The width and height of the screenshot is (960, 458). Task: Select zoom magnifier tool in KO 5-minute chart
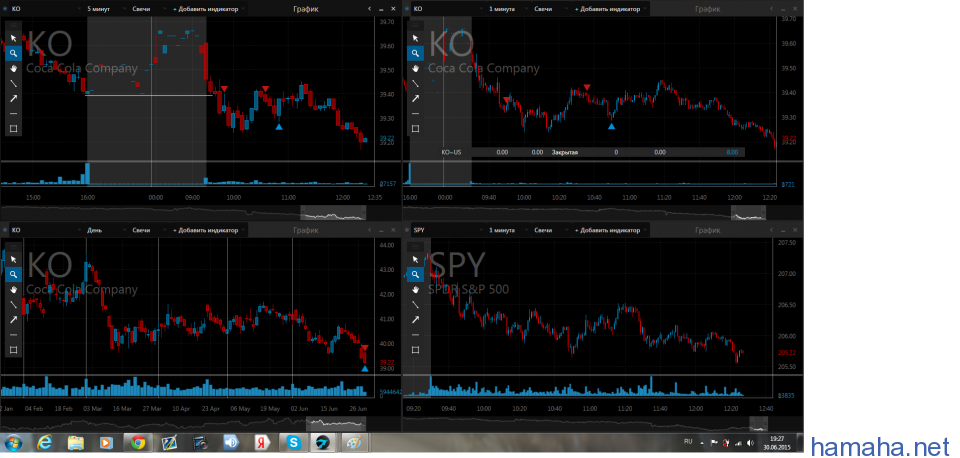click(13, 53)
